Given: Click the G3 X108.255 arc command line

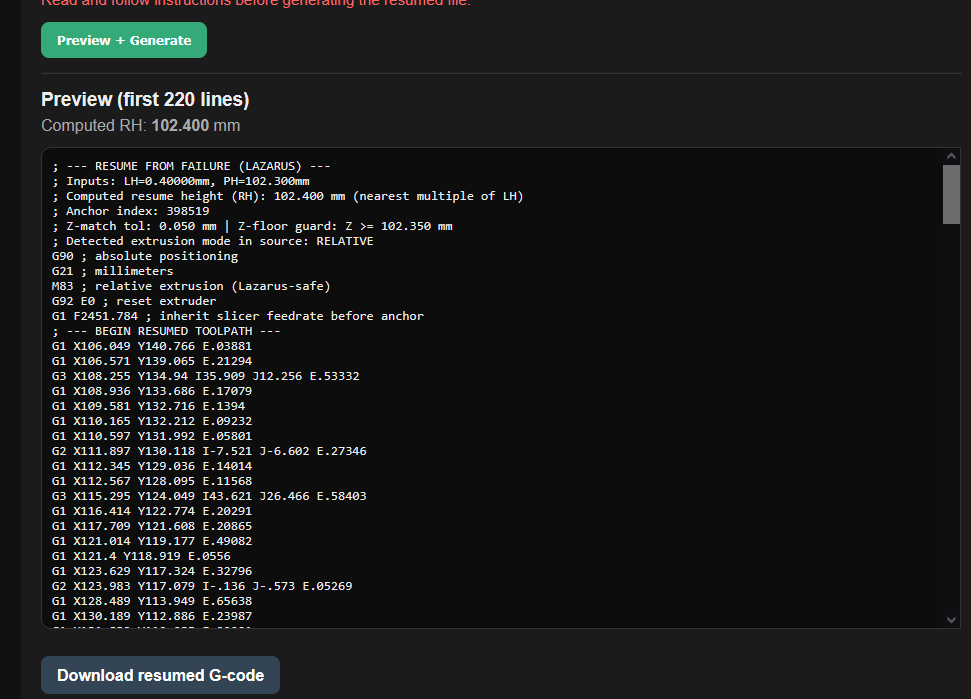Looking at the screenshot, I should click(205, 376).
